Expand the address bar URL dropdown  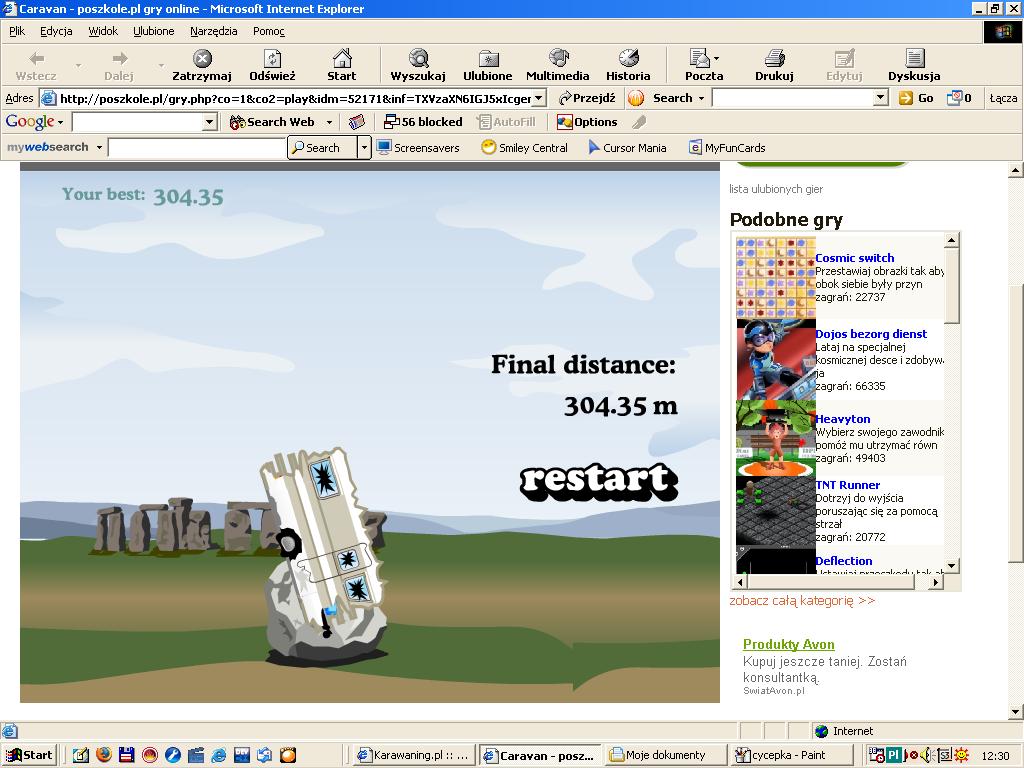point(539,98)
